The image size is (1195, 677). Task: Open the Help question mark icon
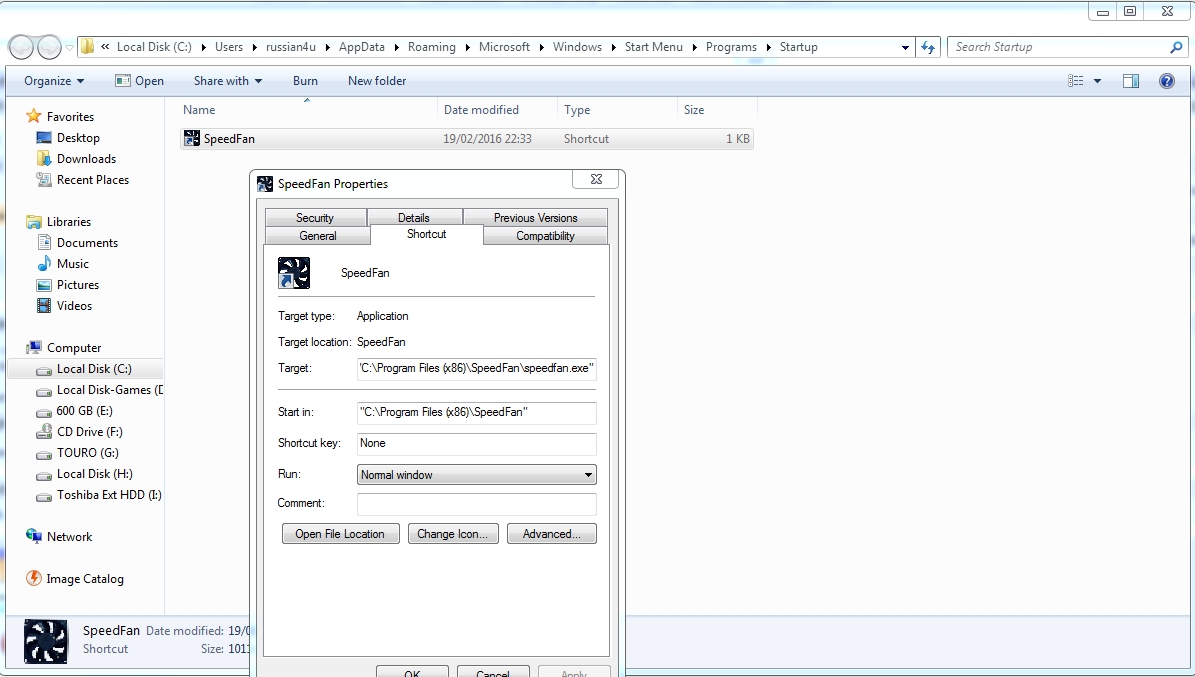[1167, 81]
